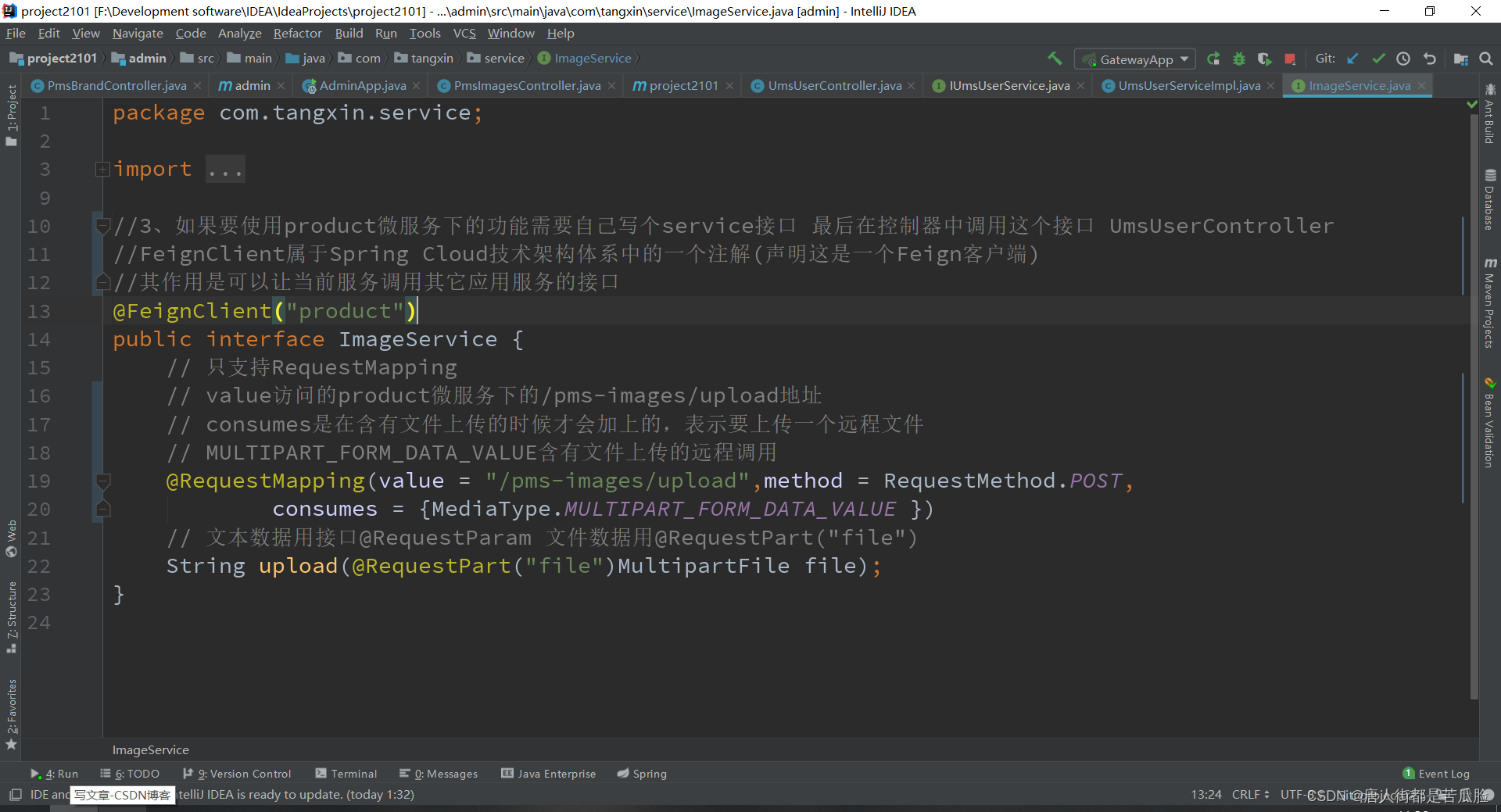Open the Analyze menu
The width and height of the screenshot is (1501, 812).
coord(239,33)
